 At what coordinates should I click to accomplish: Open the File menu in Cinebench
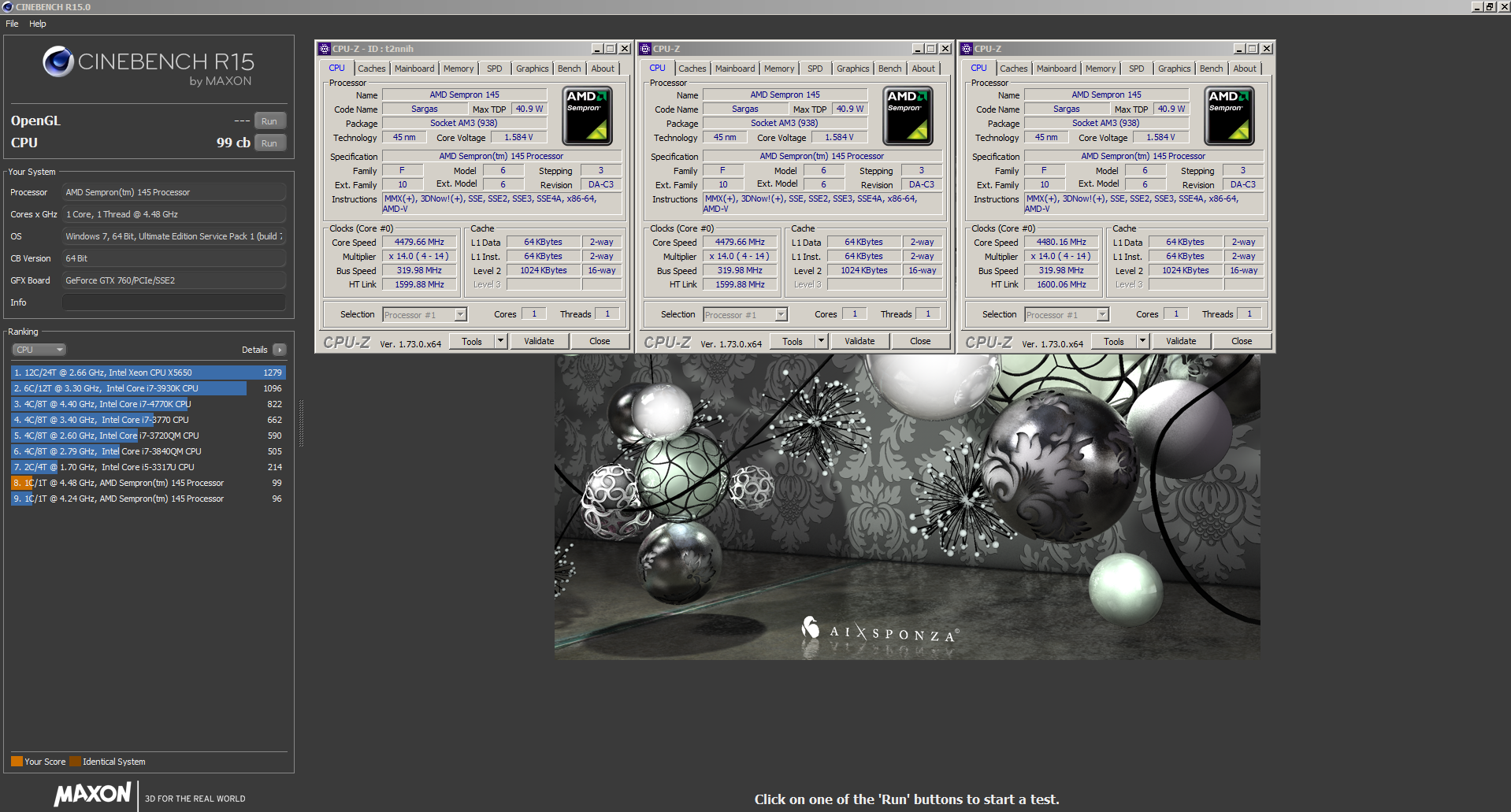[x=12, y=24]
